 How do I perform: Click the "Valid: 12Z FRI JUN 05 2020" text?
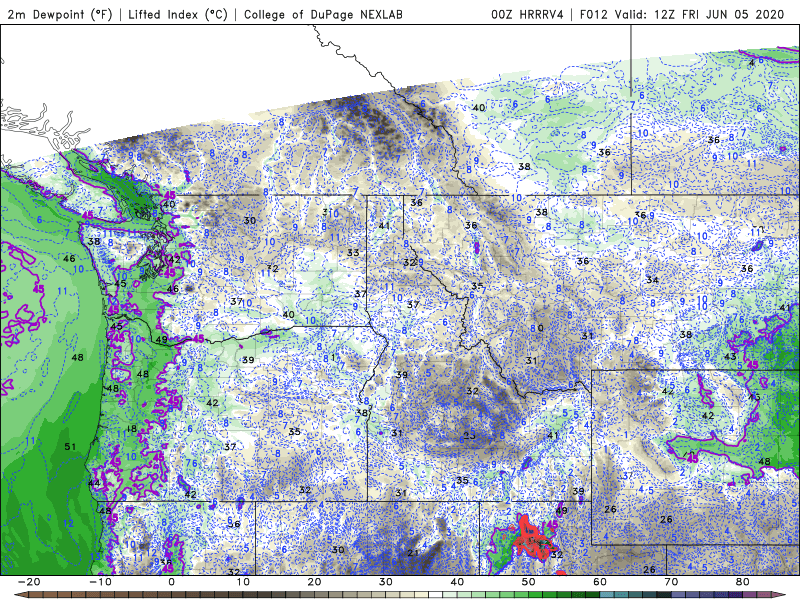[x=699, y=14]
